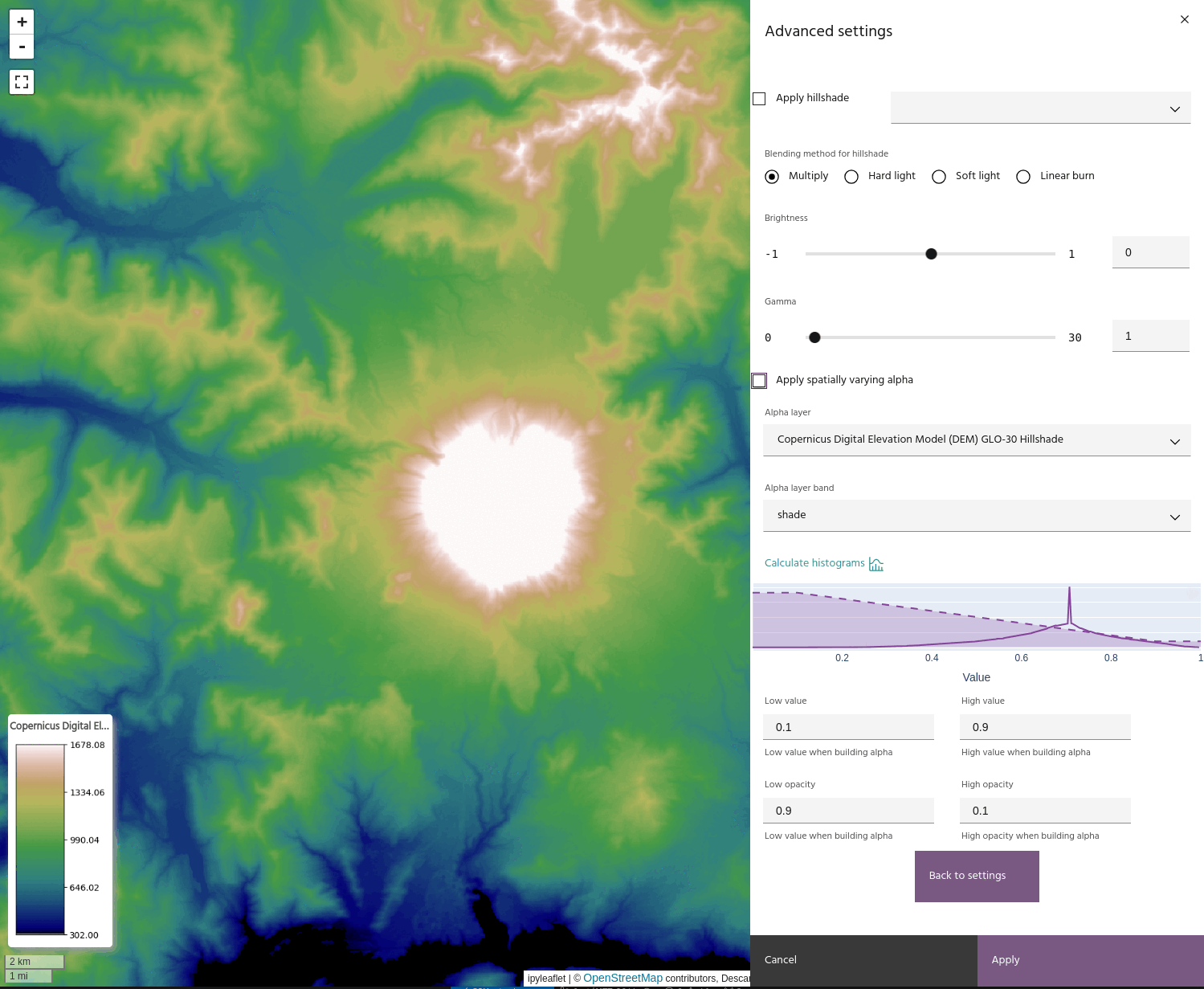Choose Linear burn blending method
Screen dimensions: 1204x989
[x=1023, y=177]
